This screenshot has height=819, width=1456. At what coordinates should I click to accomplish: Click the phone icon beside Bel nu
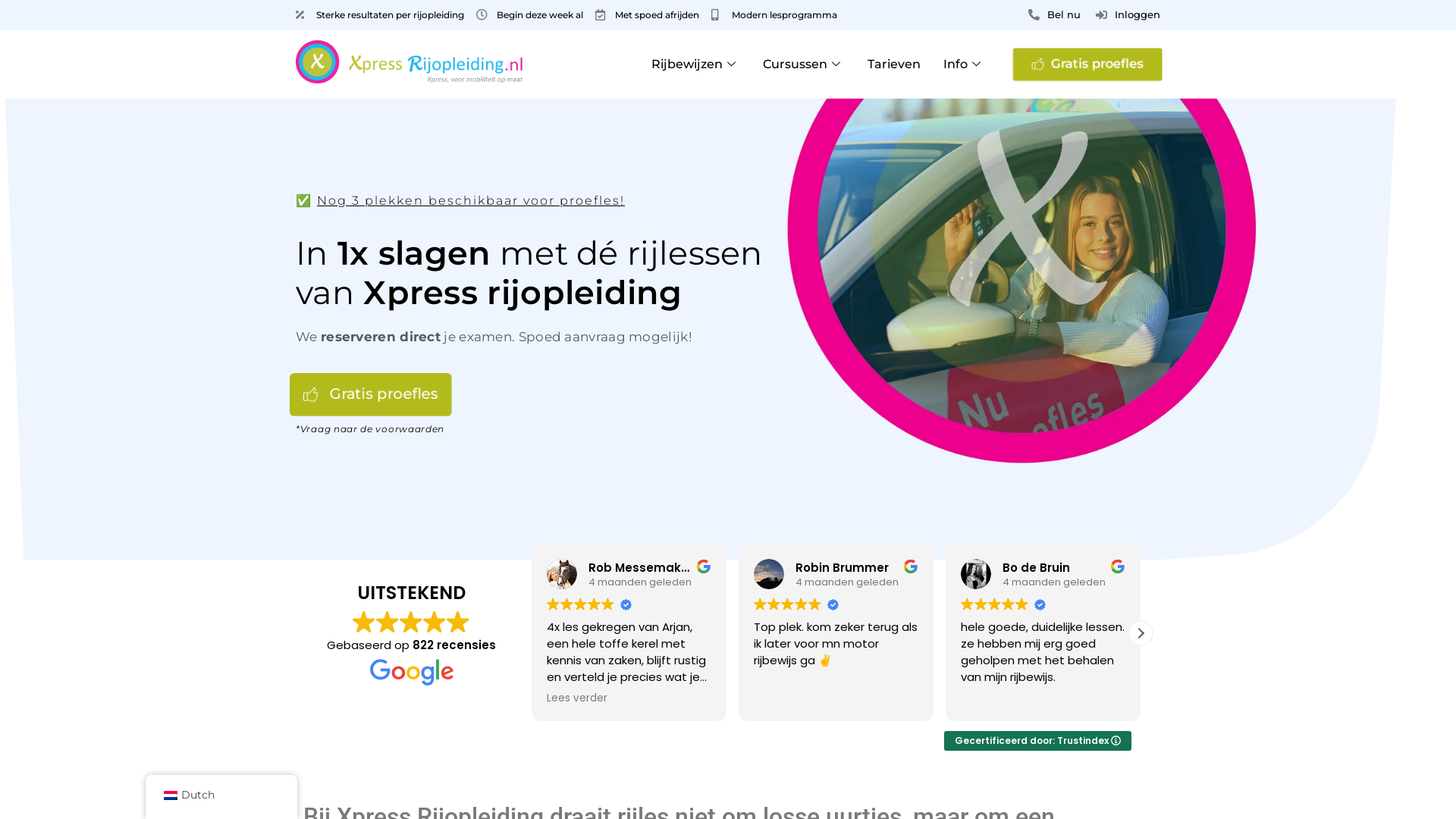pyautogui.click(x=1034, y=15)
